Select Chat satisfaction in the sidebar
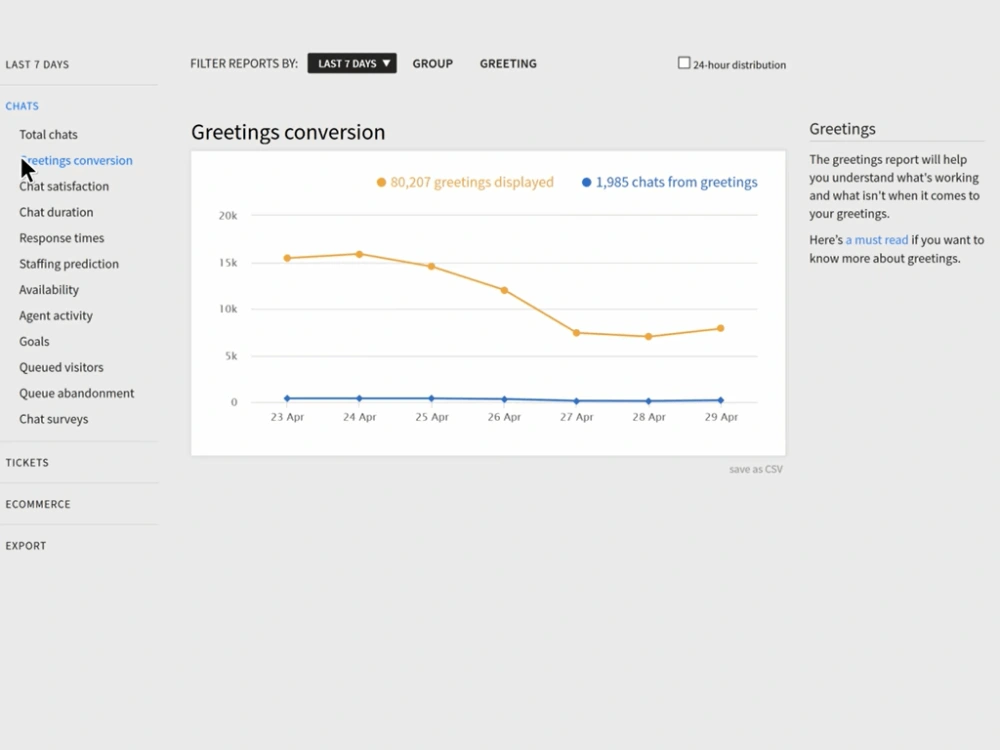This screenshot has height=750, width=1000. [64, 186]
